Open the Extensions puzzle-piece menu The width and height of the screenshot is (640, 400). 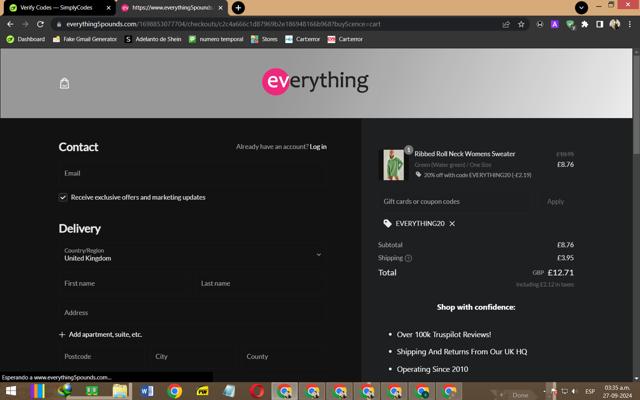coord(585,24)
